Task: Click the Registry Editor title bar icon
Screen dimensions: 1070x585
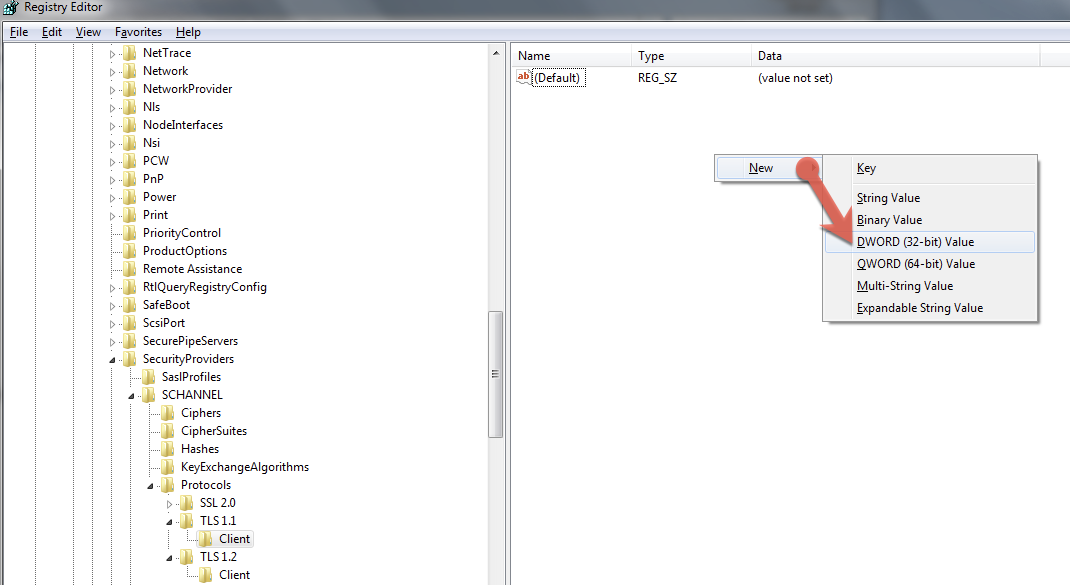Action: click(x=11, y=9)
